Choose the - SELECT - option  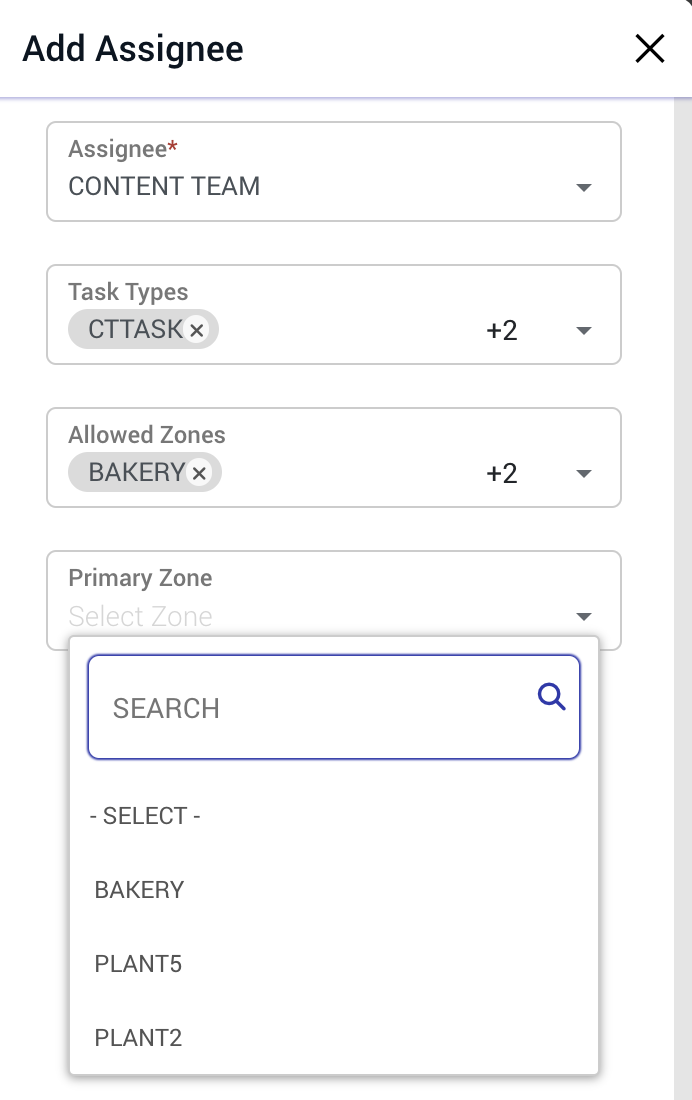pyautogui.click(x=145, y=816)
